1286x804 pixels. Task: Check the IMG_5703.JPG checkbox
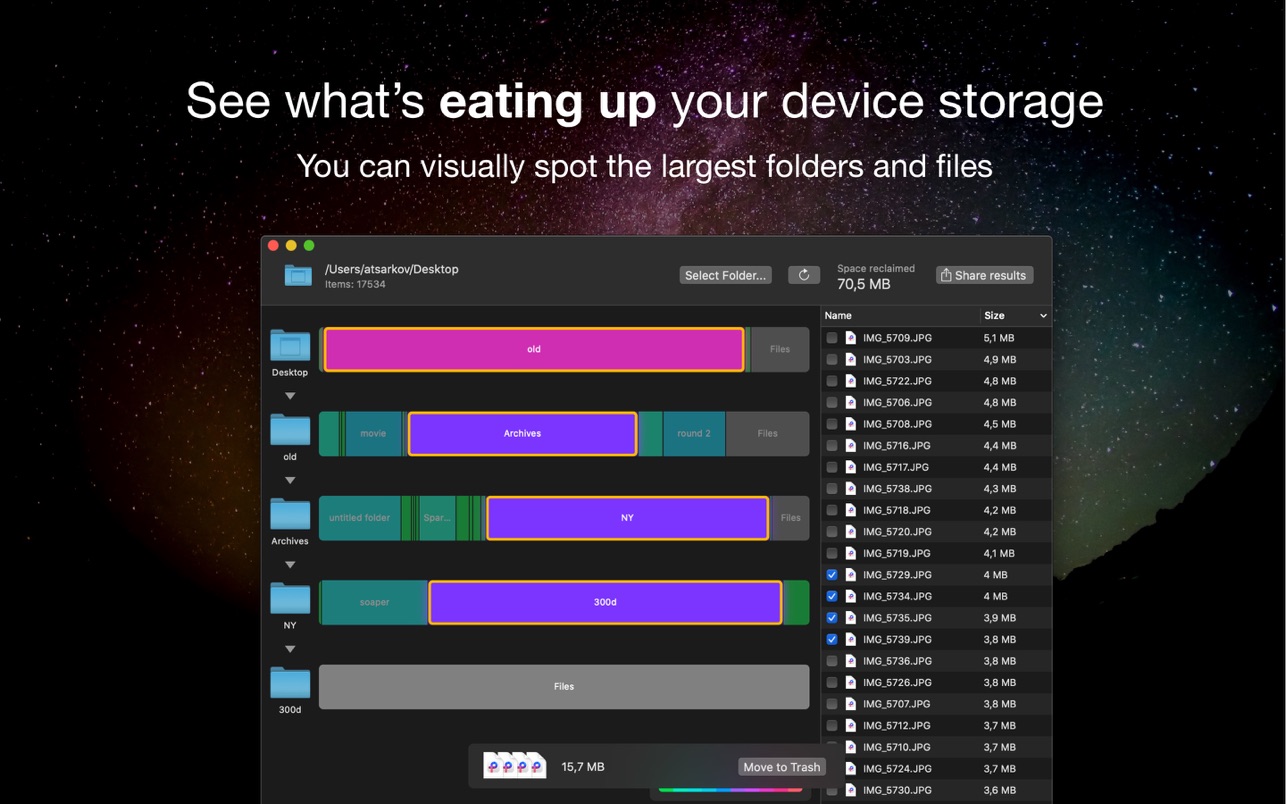click(x=832, y=360)
